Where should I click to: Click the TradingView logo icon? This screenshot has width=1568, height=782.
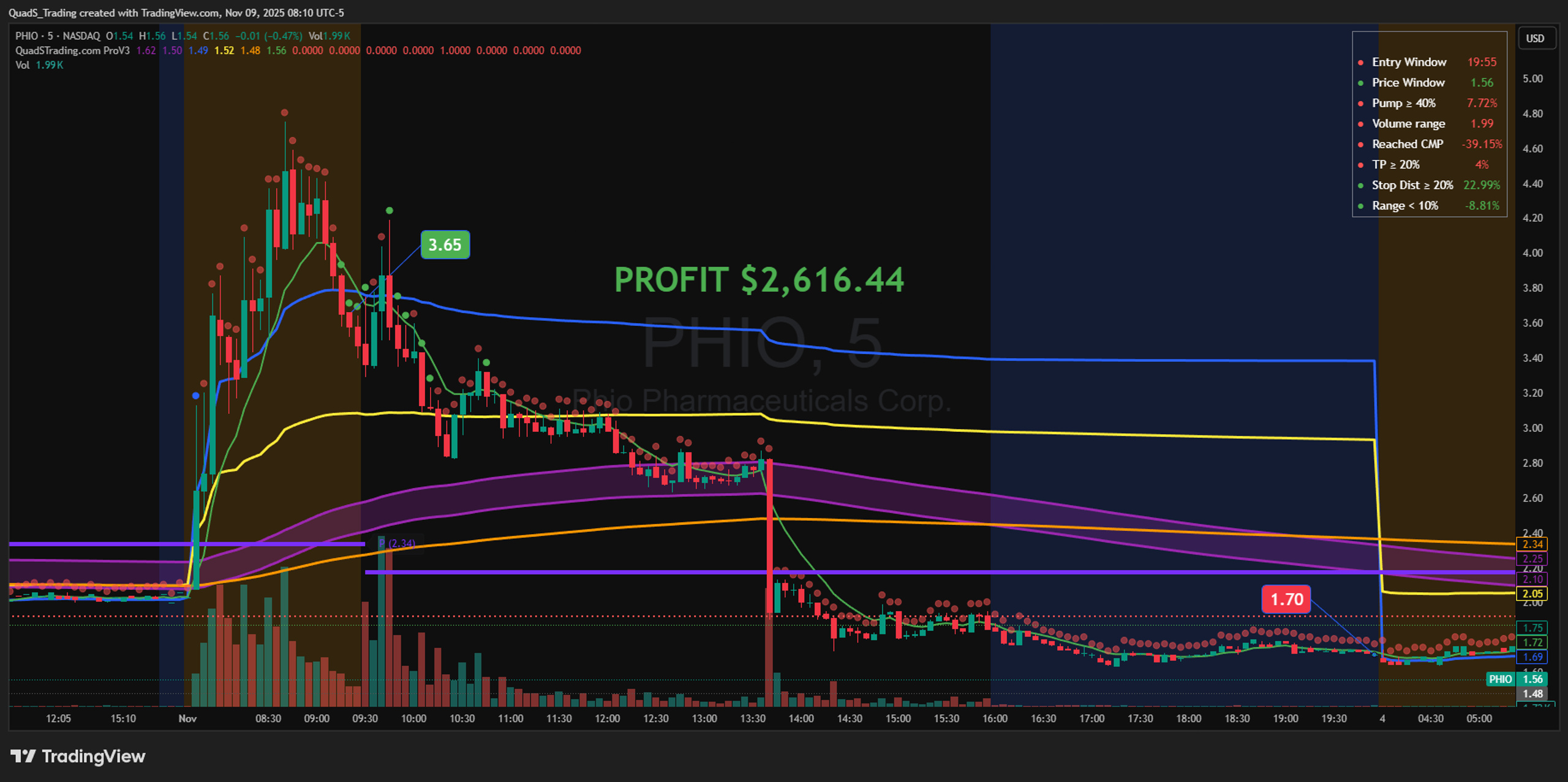[x=23, y=756]
